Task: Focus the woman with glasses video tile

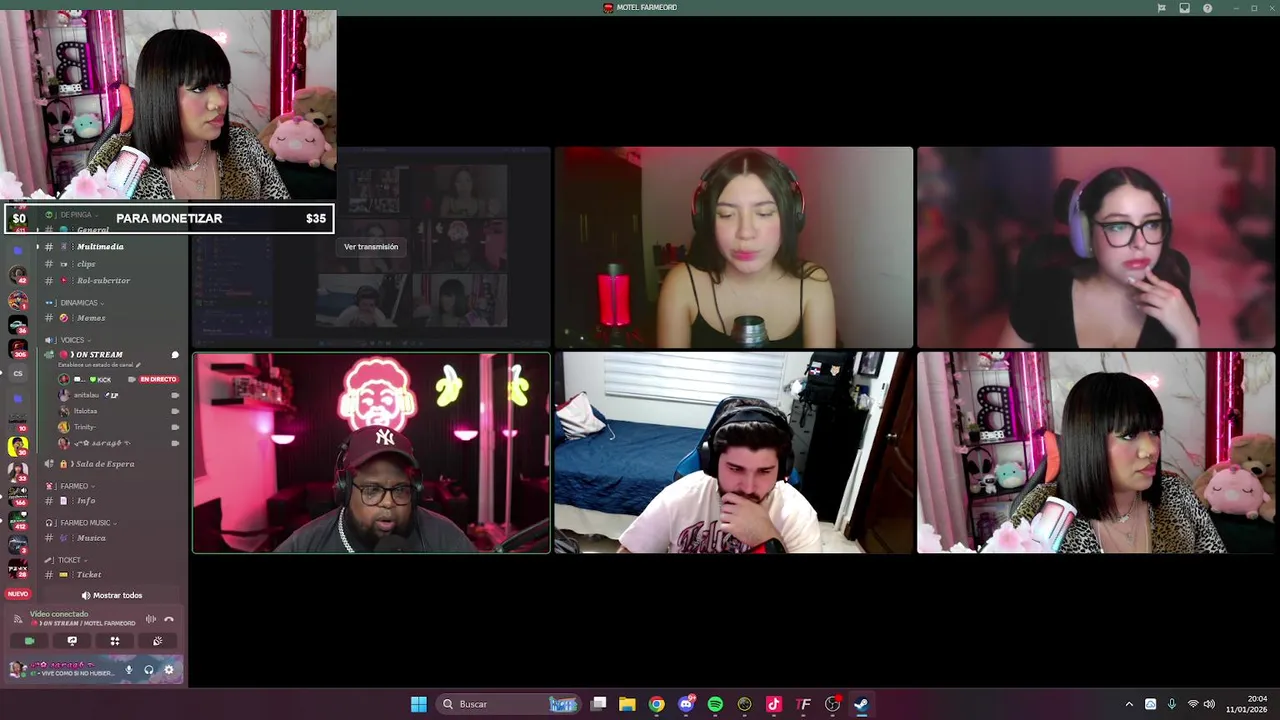Action: click(x=1096, y=247)
